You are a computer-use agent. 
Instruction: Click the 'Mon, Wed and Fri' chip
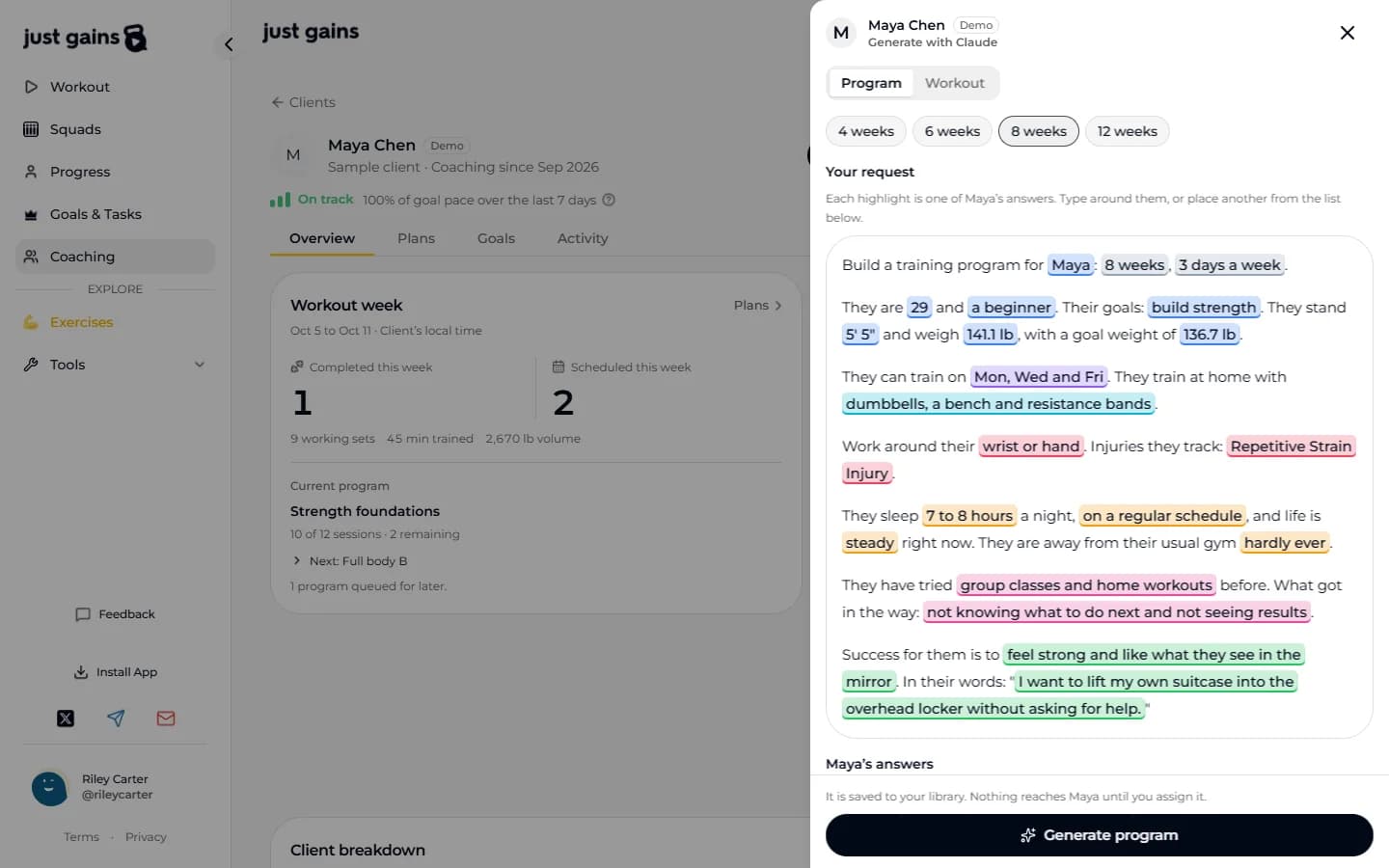coord(1039,377)
